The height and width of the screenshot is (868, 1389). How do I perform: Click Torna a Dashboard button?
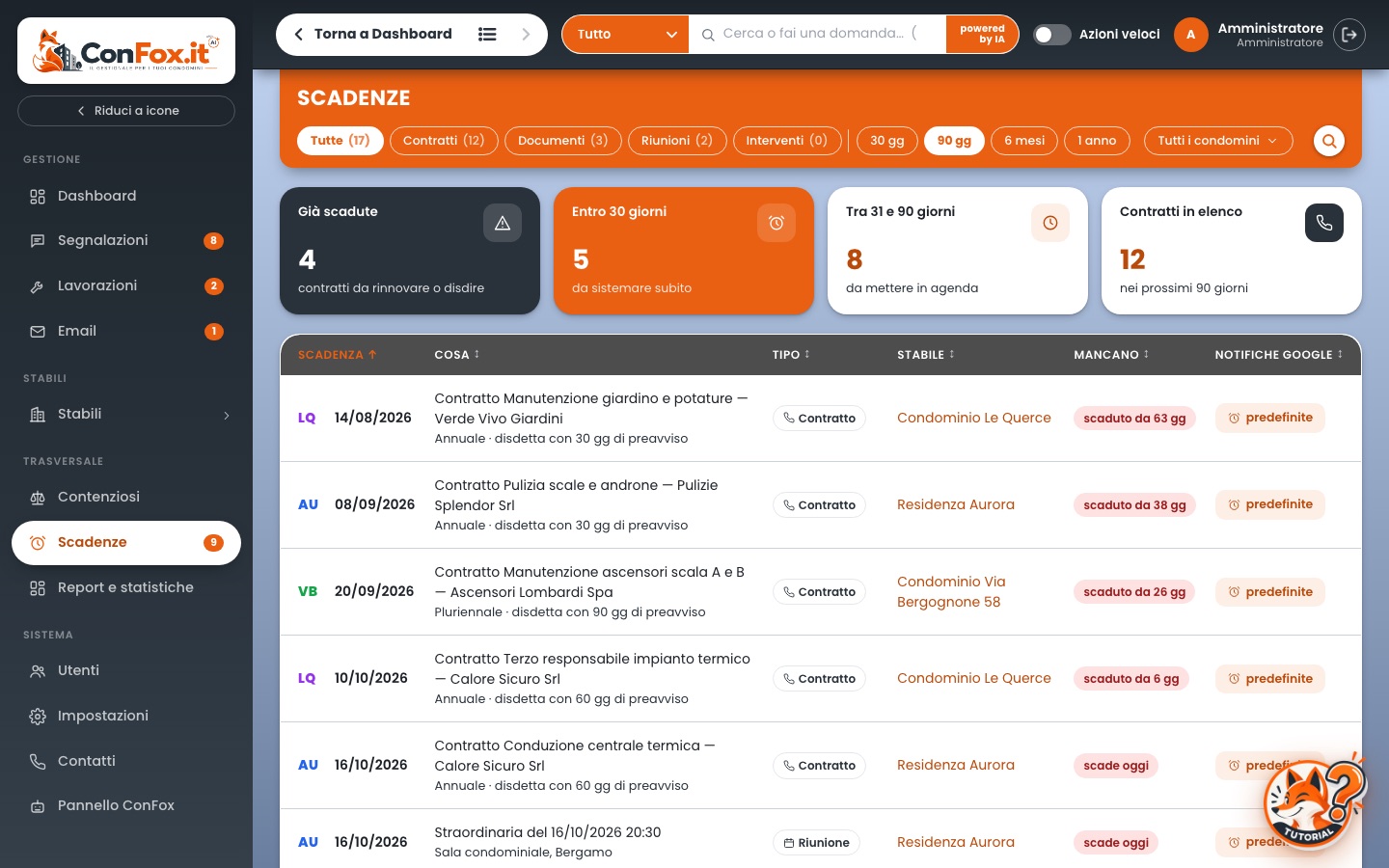coord(372,34)
